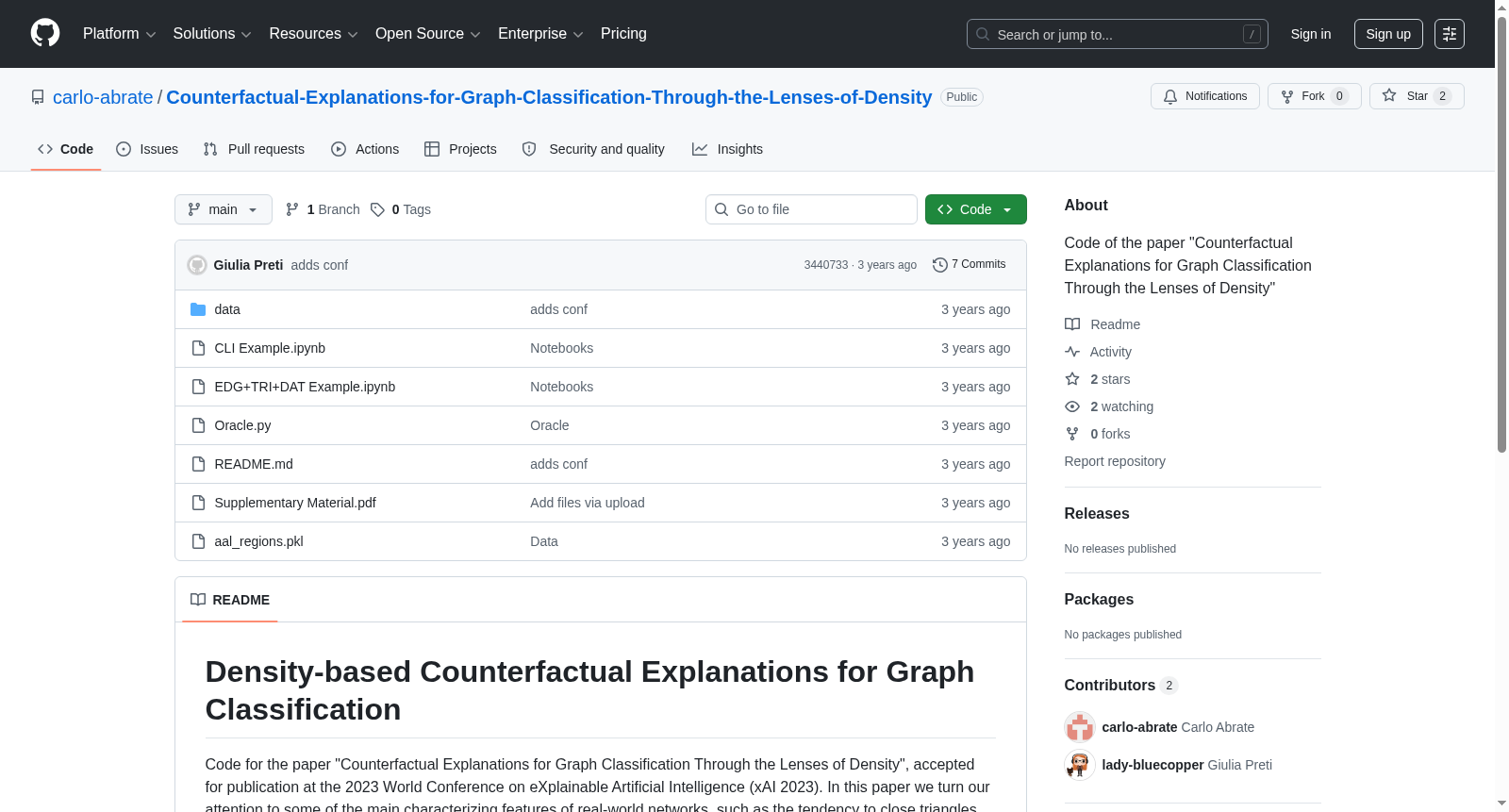
Task: Open the green Code dropdown button
Action: (x=976, y=209)
